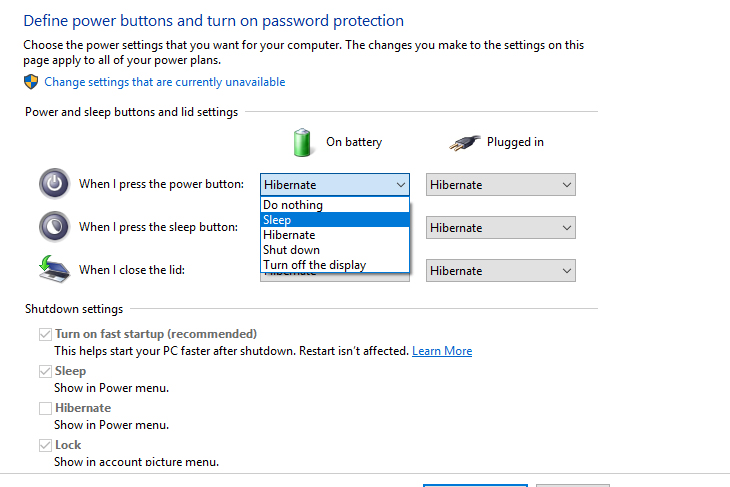Screen dimensions: 730x487
Task: Open the Learn More link
Action: (442, 351)
